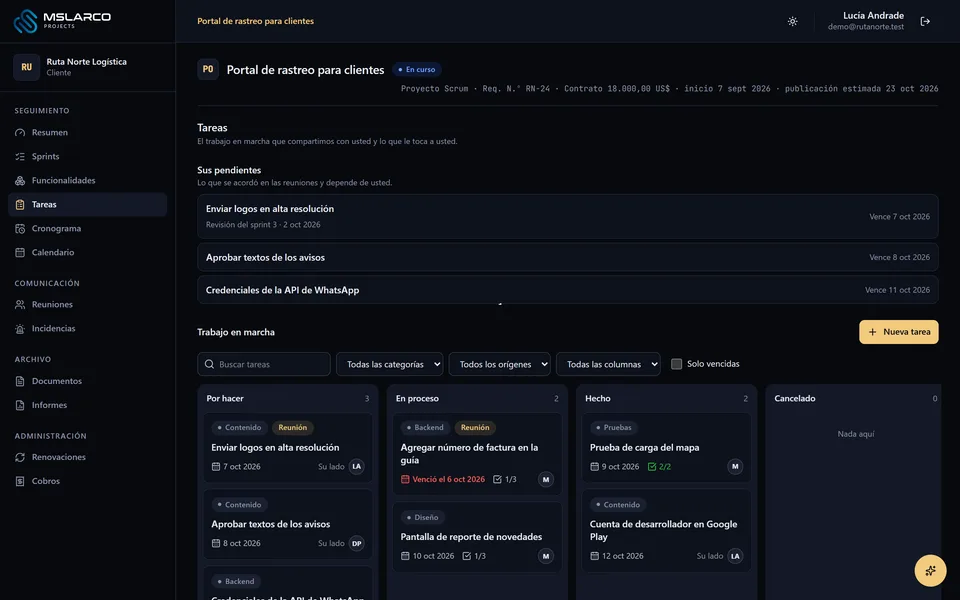Viewport: 960px width, 600px height.
Task: Click the Cobros receipt icon
Action: (x=20, y=481)
